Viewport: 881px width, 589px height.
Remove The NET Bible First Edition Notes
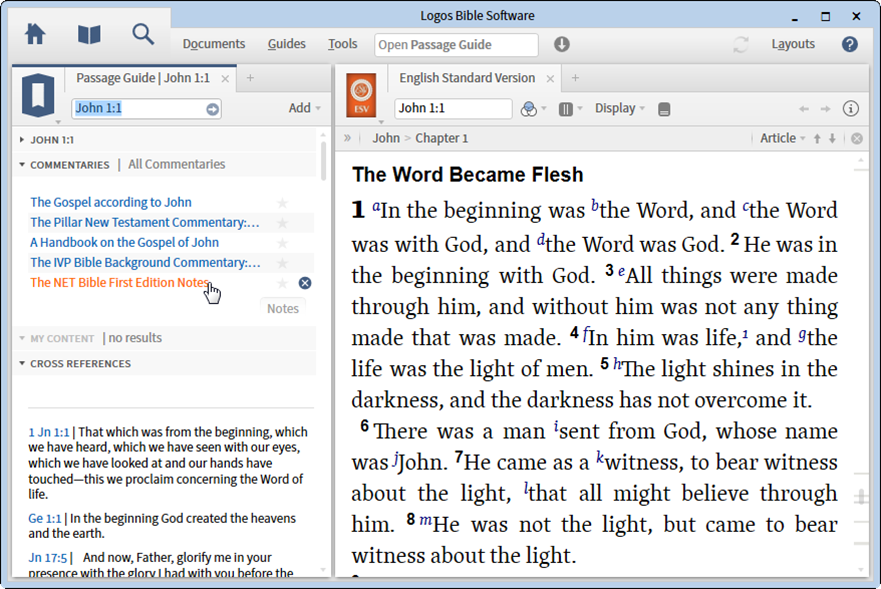click(x=305, y=283)
